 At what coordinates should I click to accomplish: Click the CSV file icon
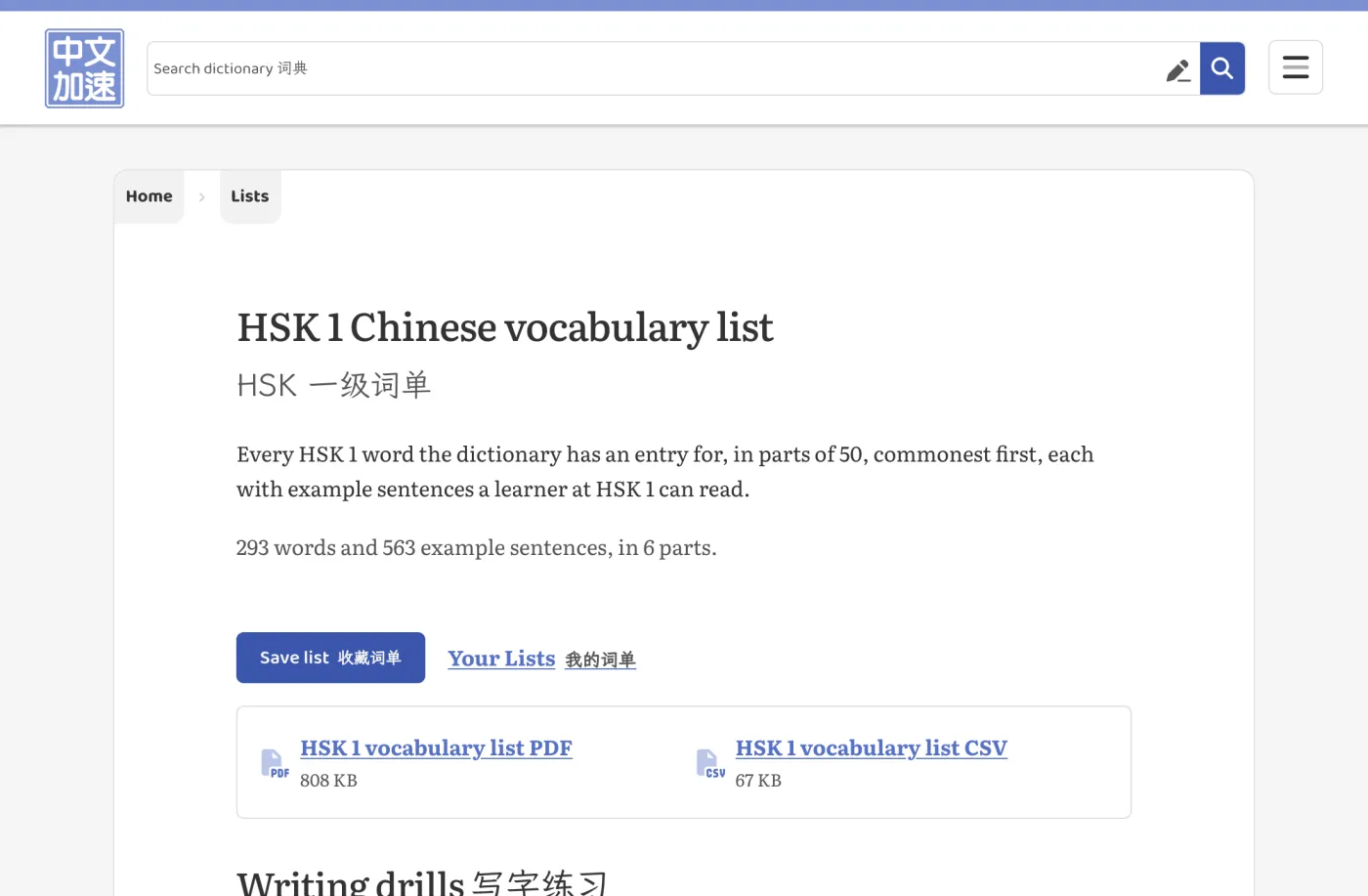710,763
